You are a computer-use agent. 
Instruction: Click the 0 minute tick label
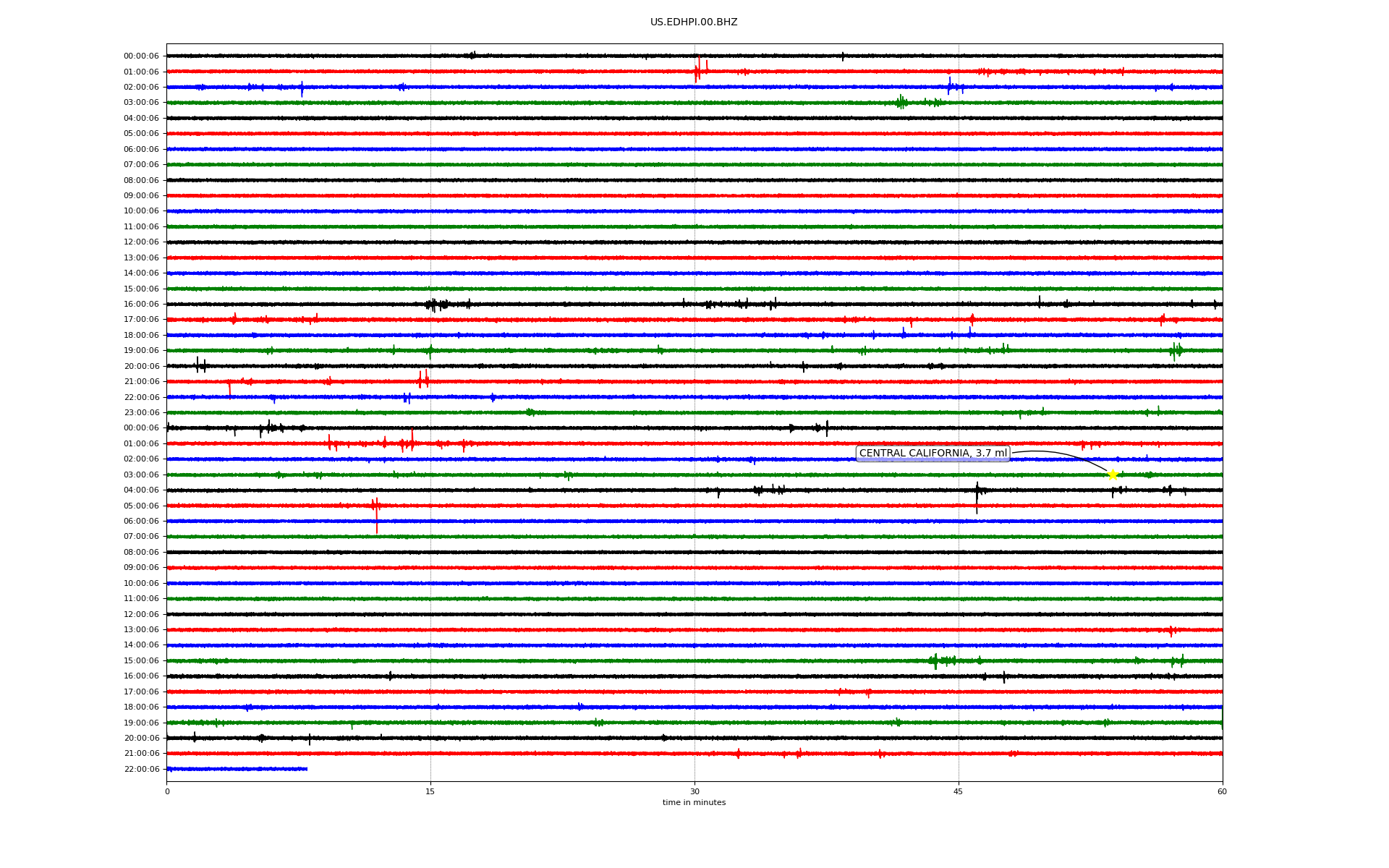167,792
